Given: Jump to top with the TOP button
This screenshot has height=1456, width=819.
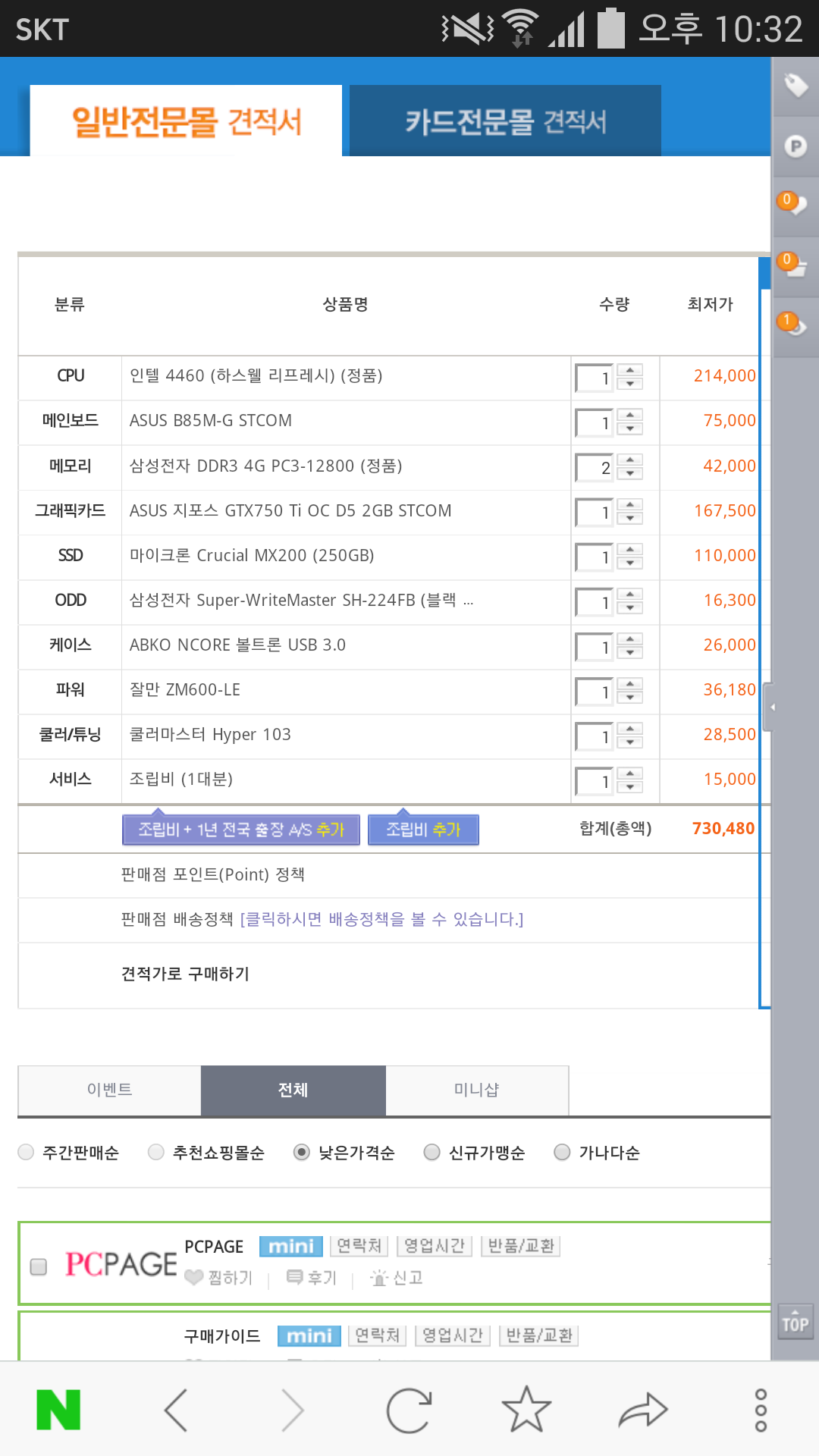Looking at the screenshot, I should (x=795, y=1323).
